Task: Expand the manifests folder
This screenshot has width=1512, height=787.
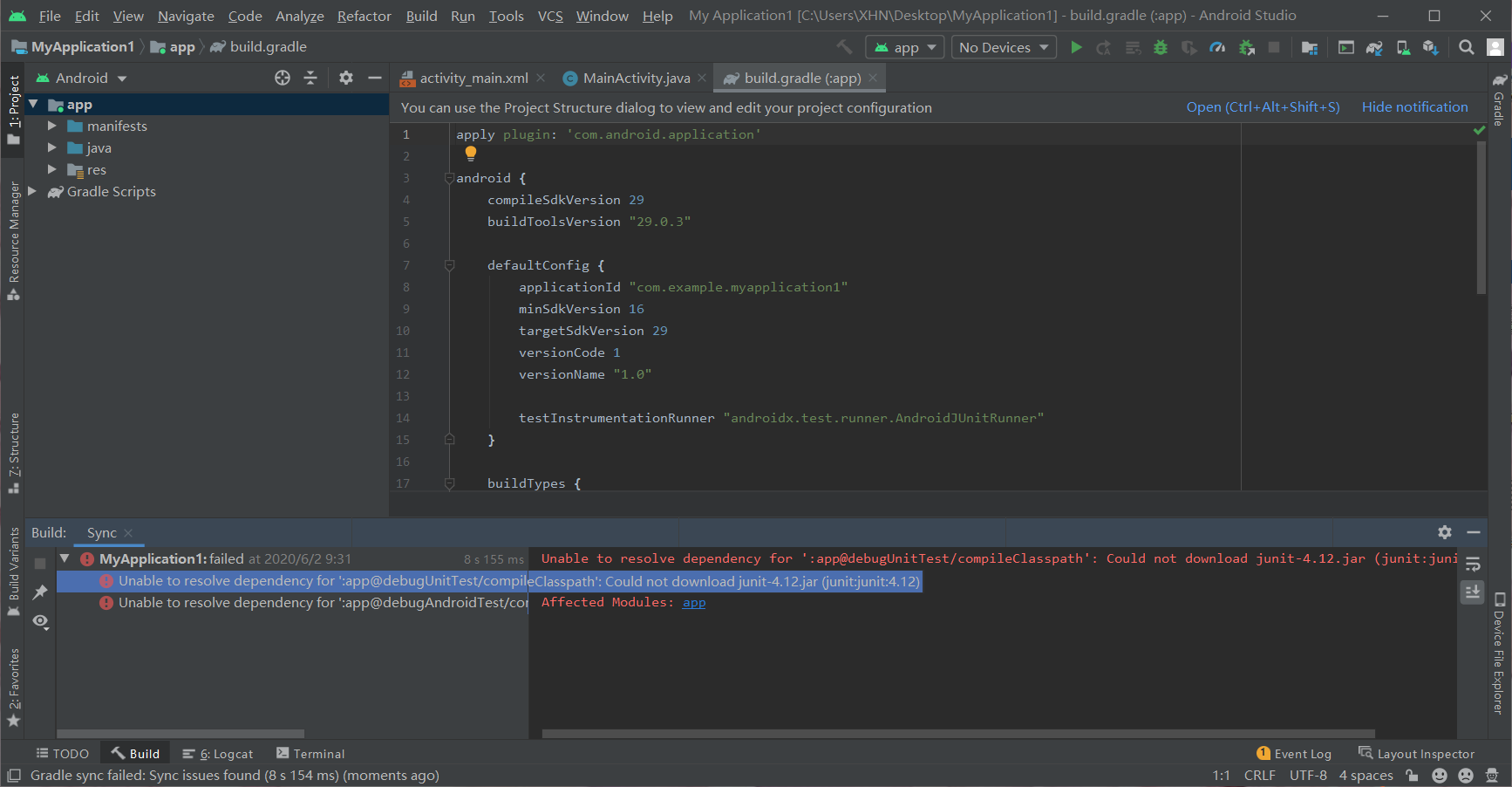Action: 52,126
